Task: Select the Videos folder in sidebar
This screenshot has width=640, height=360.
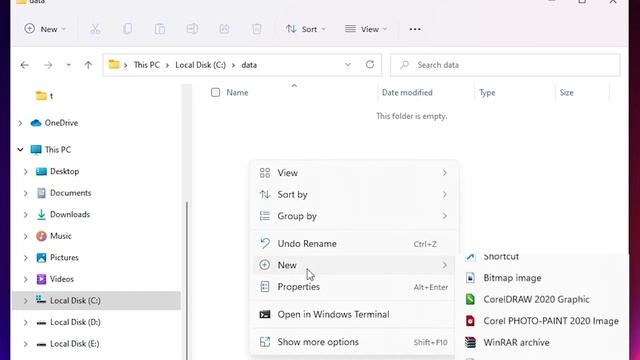Action: point(55,279)
